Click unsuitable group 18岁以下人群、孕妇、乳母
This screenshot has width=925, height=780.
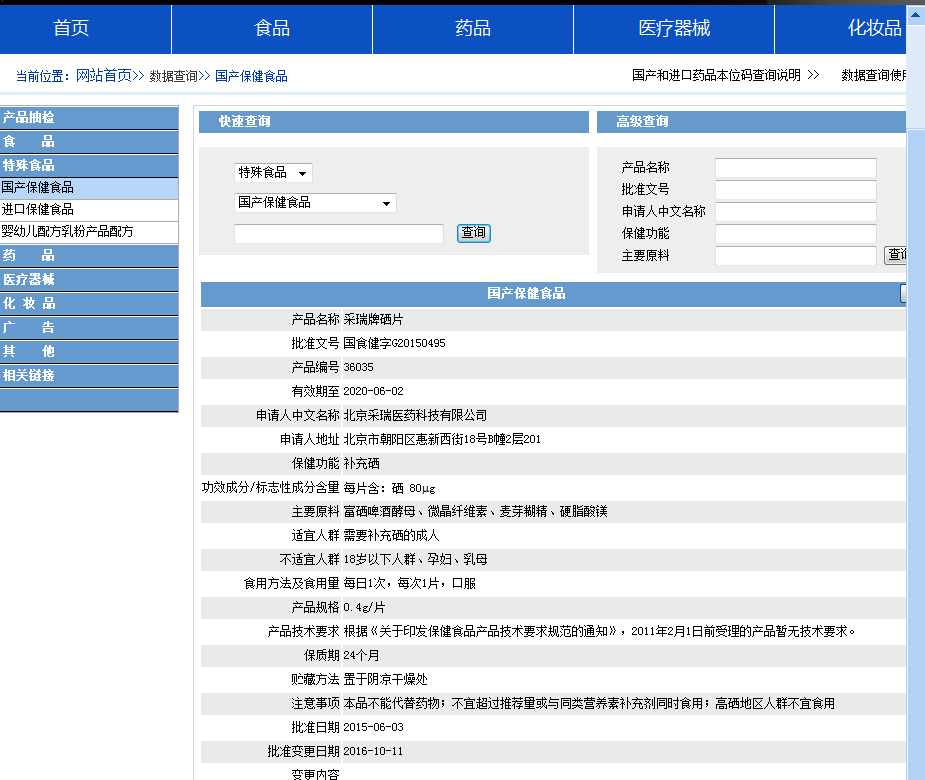click(415, 559)
